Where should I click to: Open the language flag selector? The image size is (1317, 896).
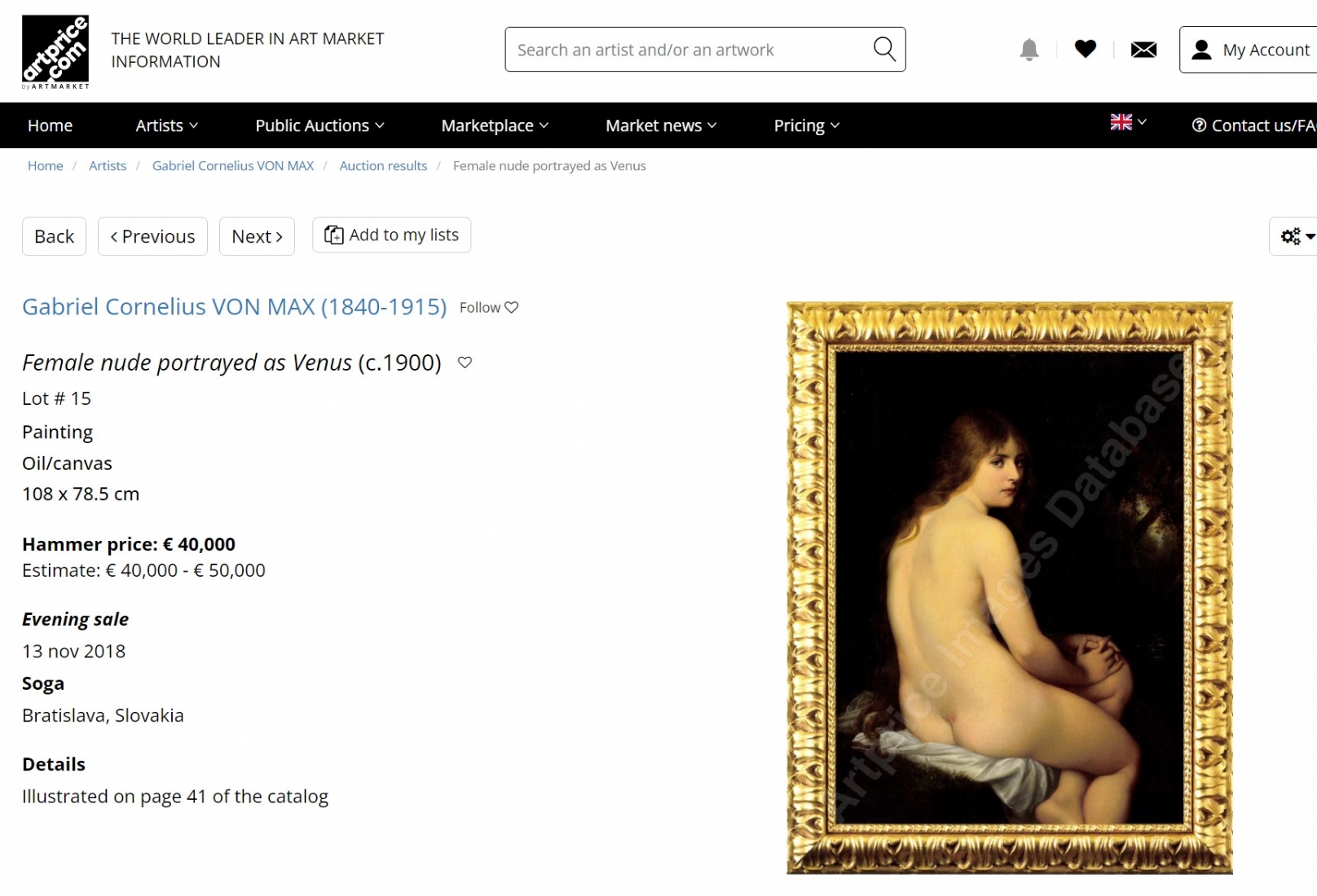(x=1128, y=122)
